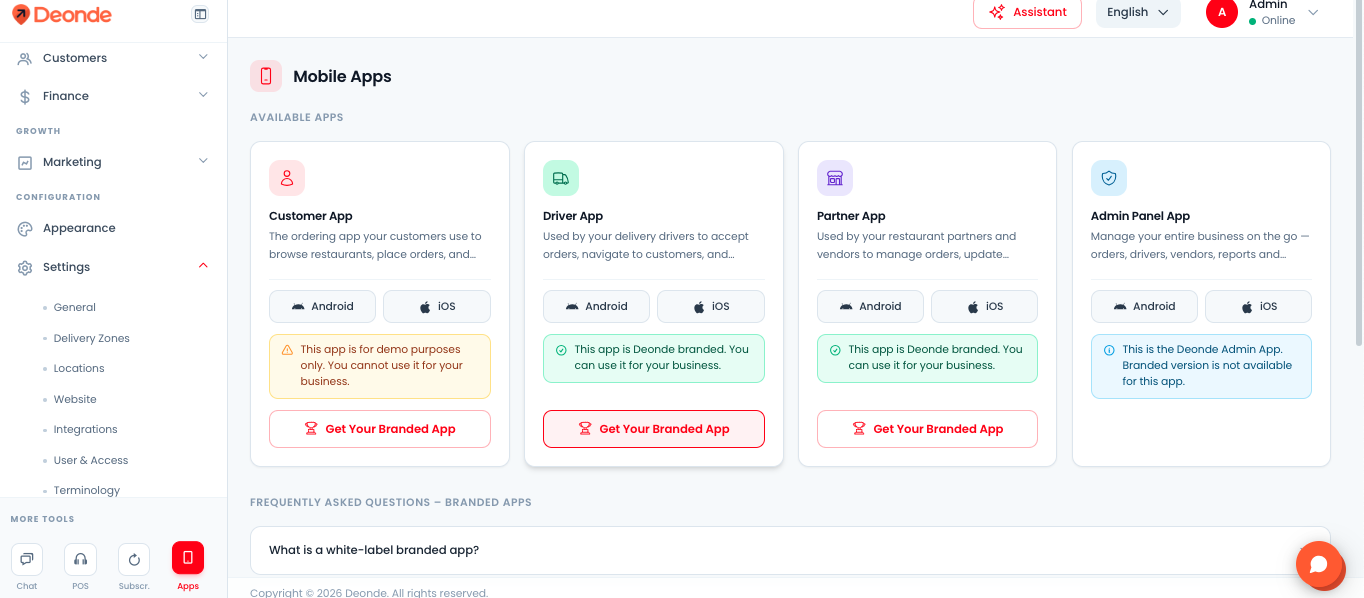This screenshot has height=598, width=1364.
Task: Open the POS headset tool icon
Action: click(x=80, y=558)
